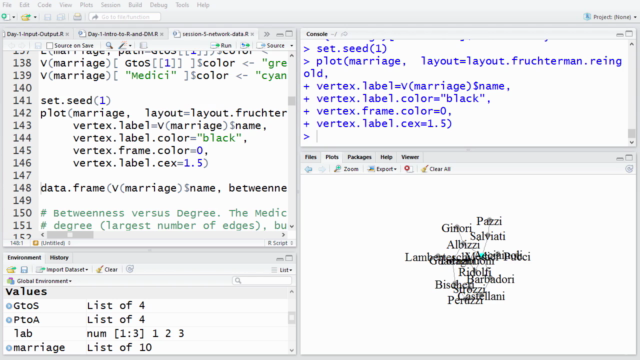Switch to History tab
The image size is (640, 360).
59,258
